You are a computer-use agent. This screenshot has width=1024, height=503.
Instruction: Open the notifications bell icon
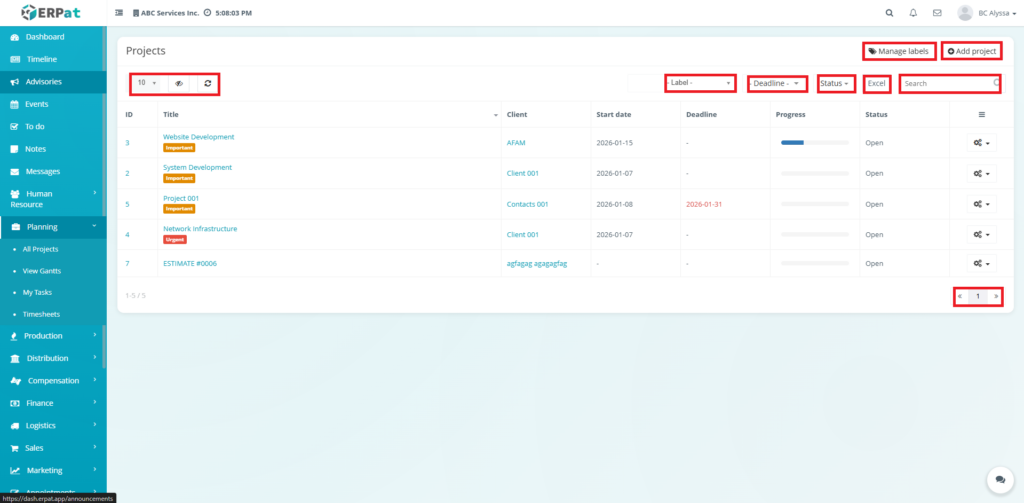point(913,13)
